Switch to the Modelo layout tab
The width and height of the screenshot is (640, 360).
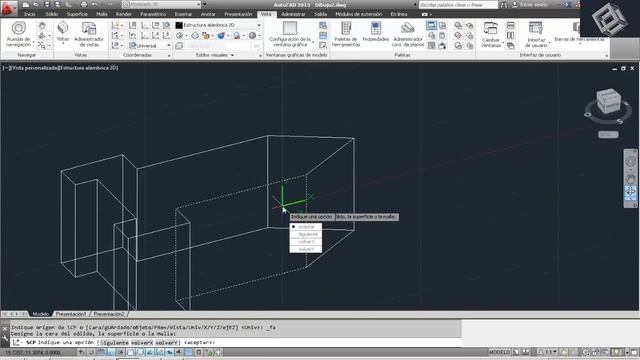click(x=40, y=314)
